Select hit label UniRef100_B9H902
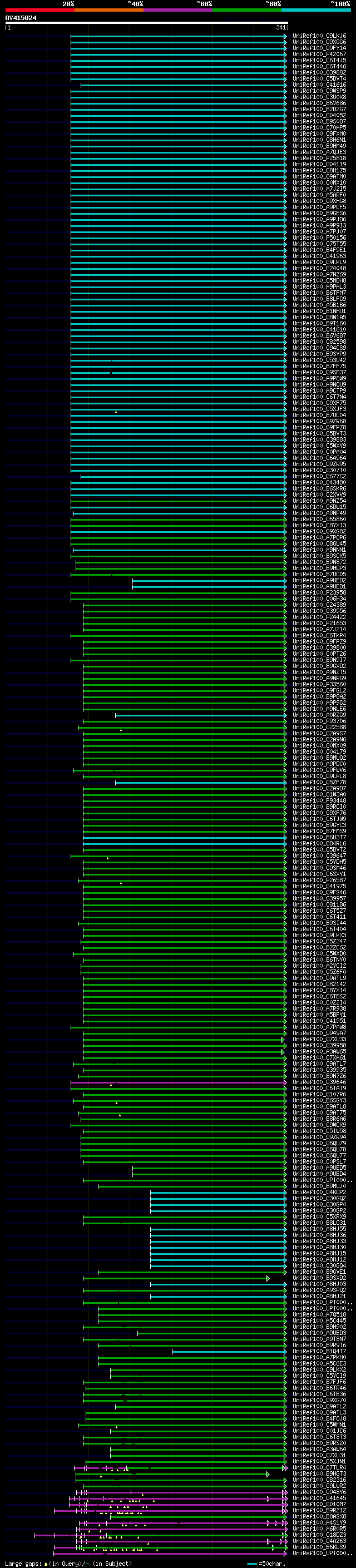Image resolution: width=356 pixels, height=1568 pixels. coord(319,1327)
